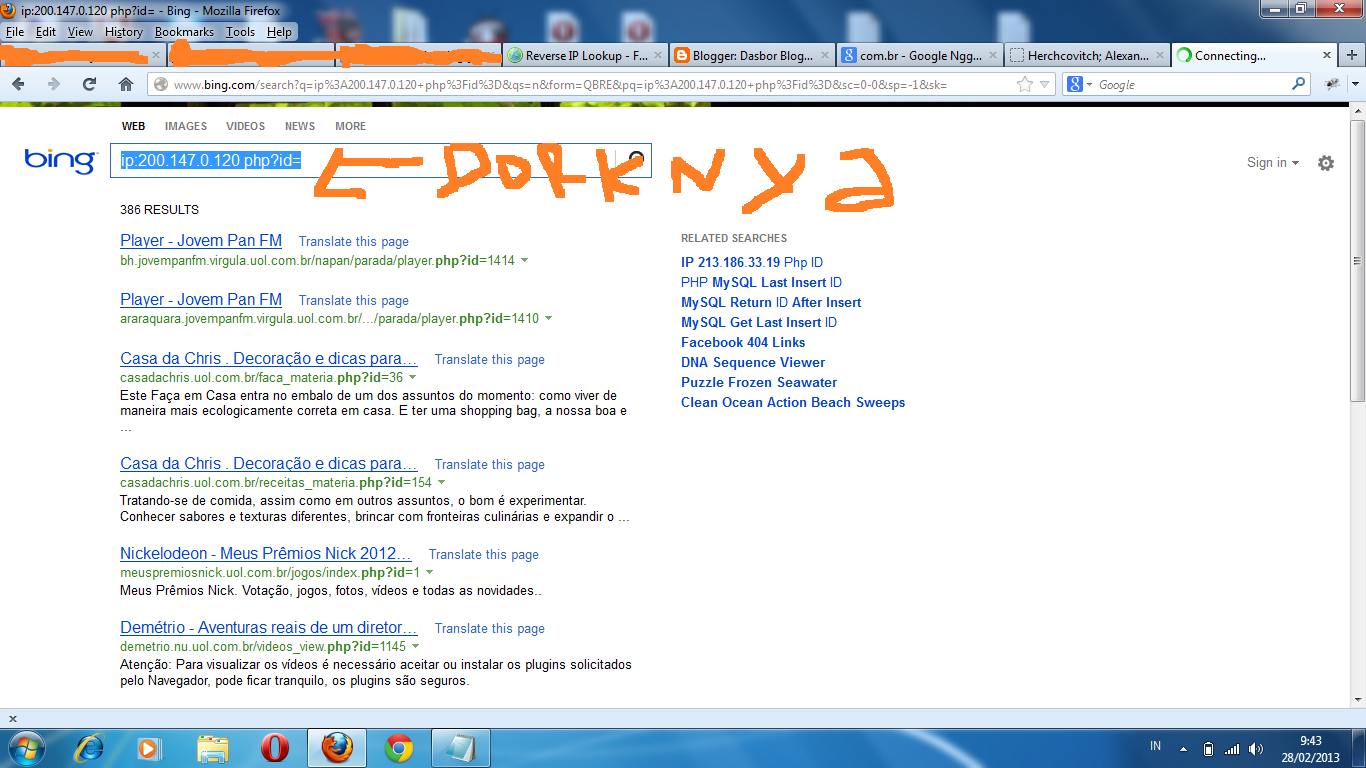Viewport: 1366px width, 768px height.
Task: Open related search PHP MySQL Last Insert ID
Action: 762,282
